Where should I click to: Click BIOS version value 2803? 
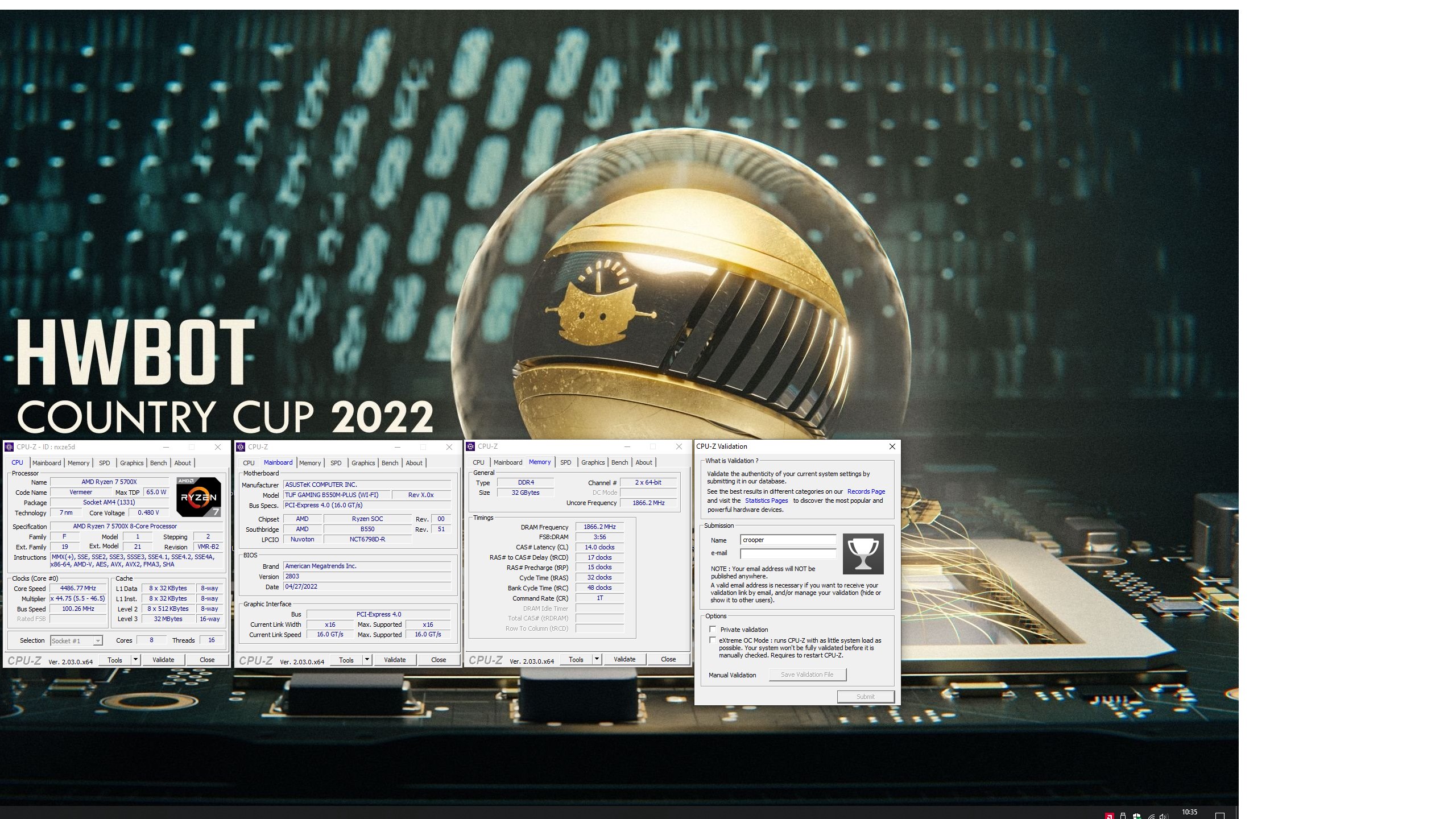(367, 576)
